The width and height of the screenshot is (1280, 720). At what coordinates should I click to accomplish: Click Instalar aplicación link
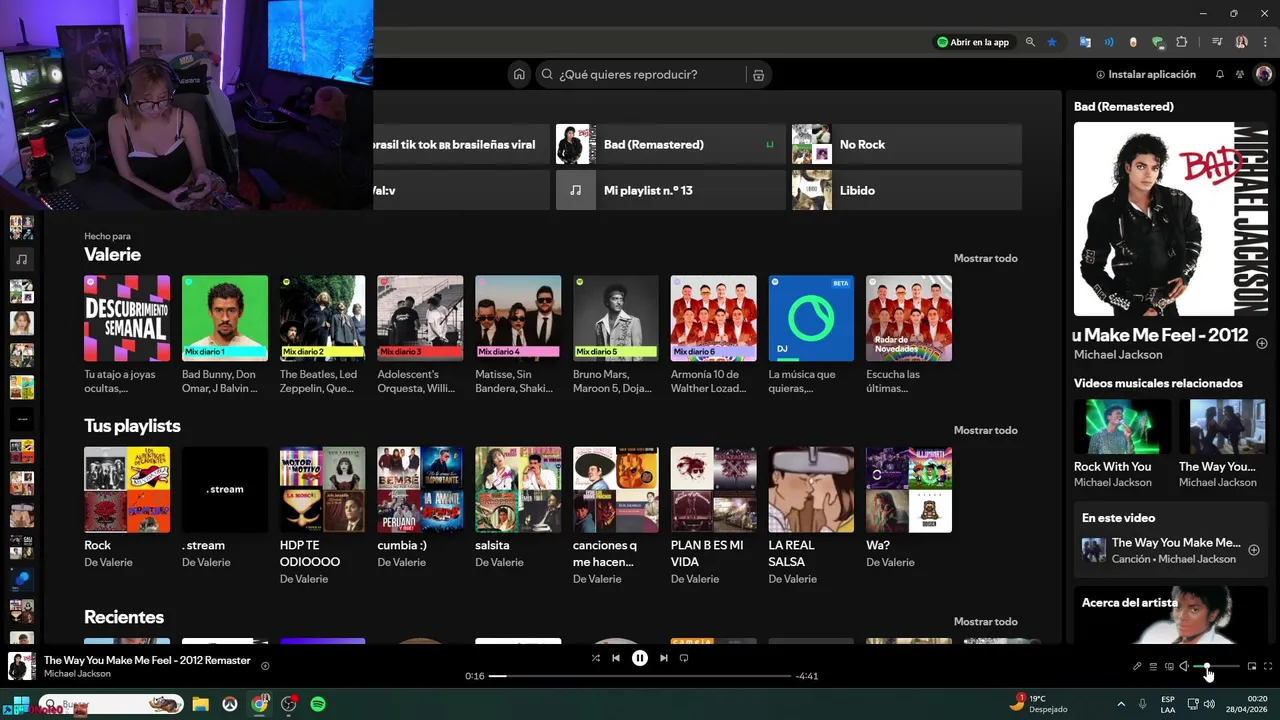(1146, 75)
